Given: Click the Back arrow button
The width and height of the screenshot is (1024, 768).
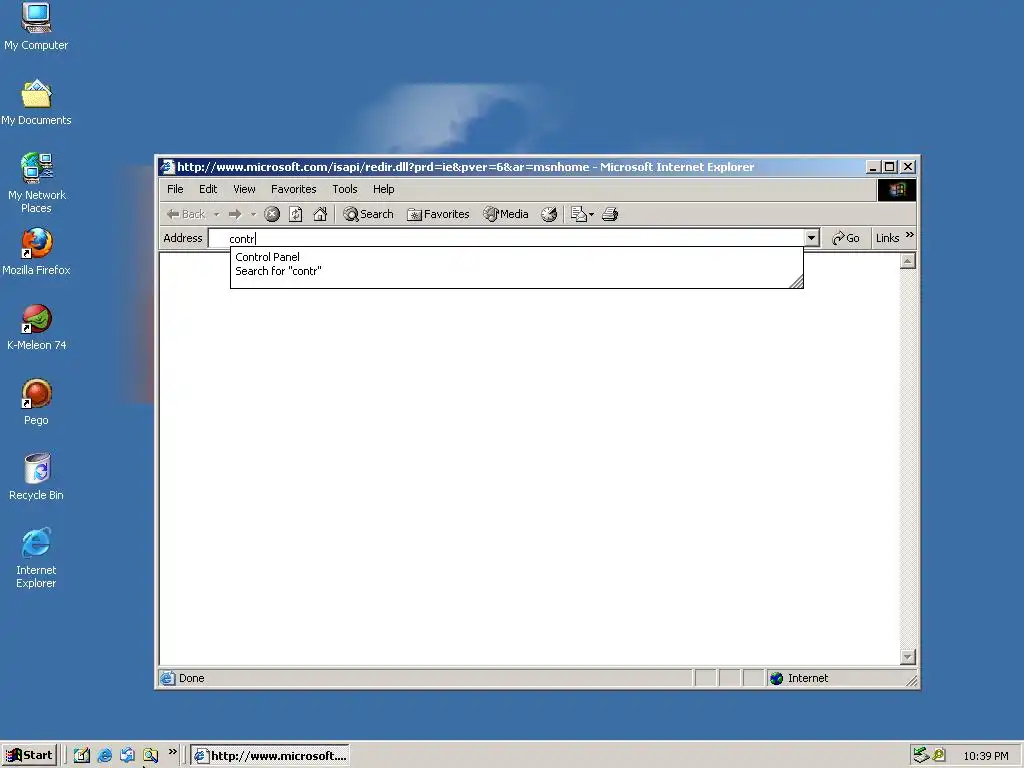Looking at the screenshot, I should pyautogui.click(x=186, y=214).
